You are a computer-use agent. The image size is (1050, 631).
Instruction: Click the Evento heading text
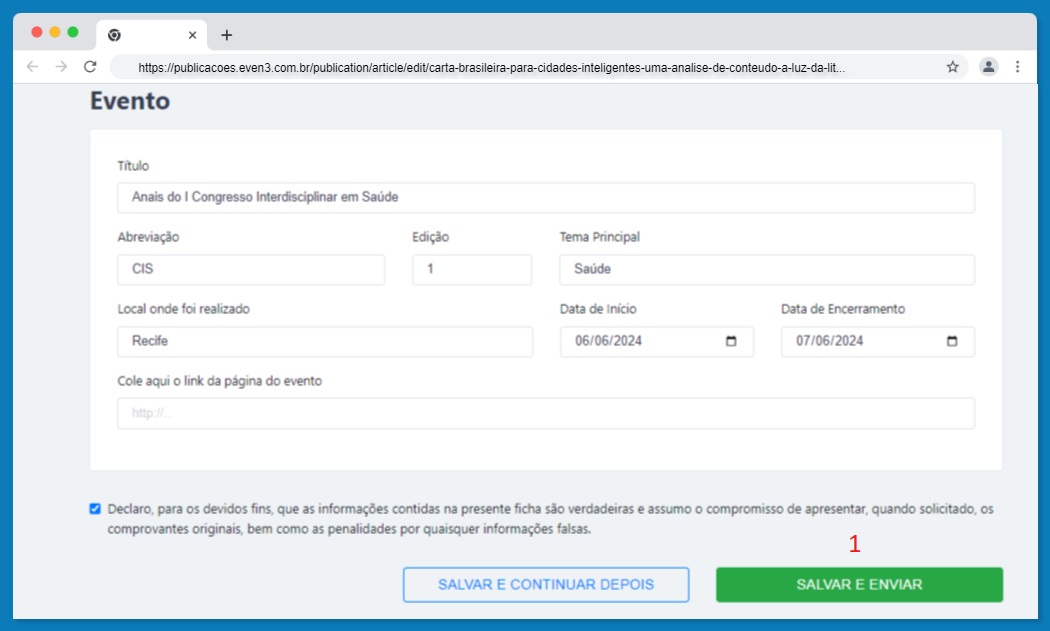[x=130, y=101]
